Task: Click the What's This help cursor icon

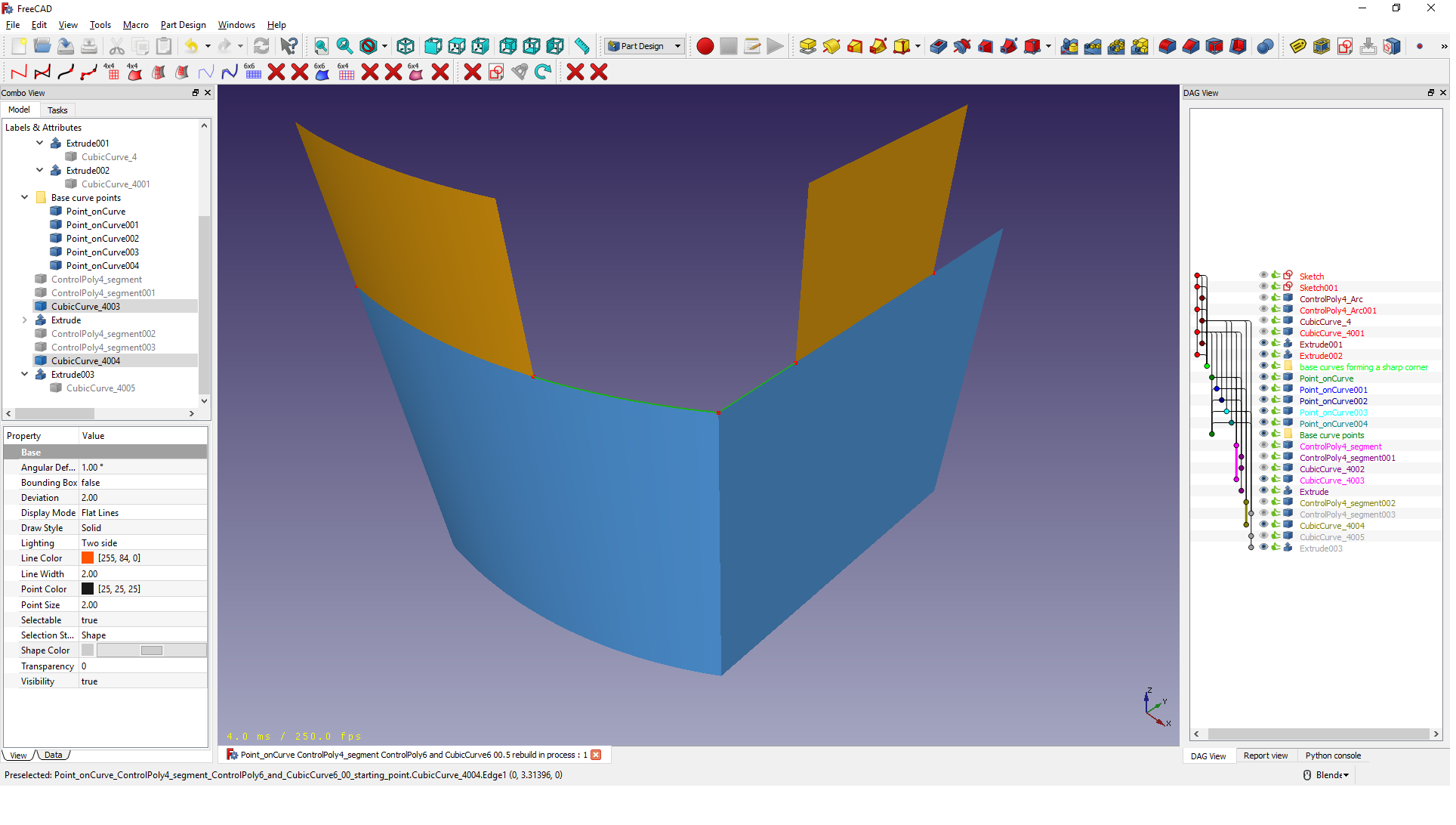Action: pyautogui.click(x=288, y=46)
